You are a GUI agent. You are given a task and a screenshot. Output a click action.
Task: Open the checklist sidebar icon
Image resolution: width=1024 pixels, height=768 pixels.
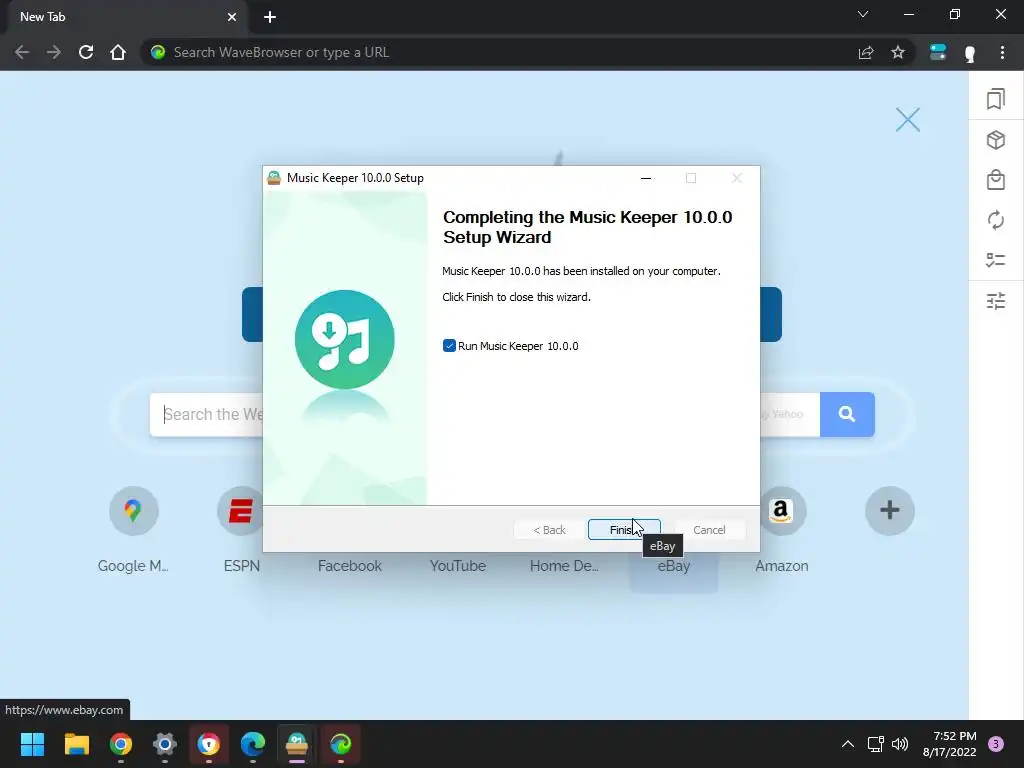996,260
